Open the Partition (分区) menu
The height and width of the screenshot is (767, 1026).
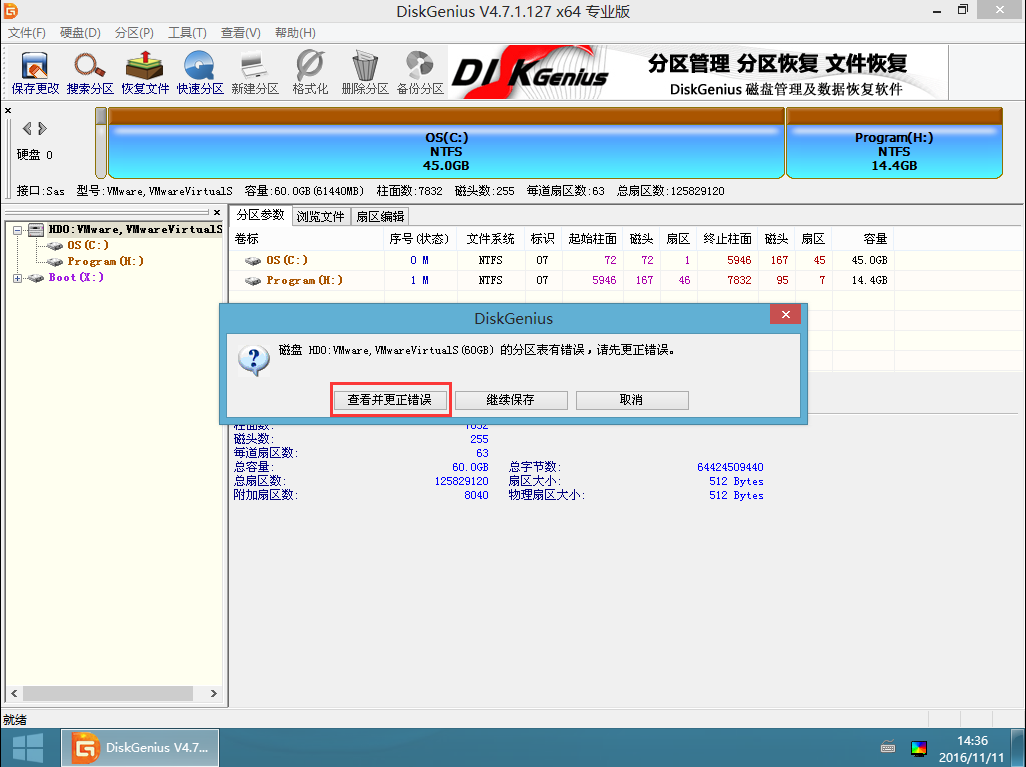[134, 33]
